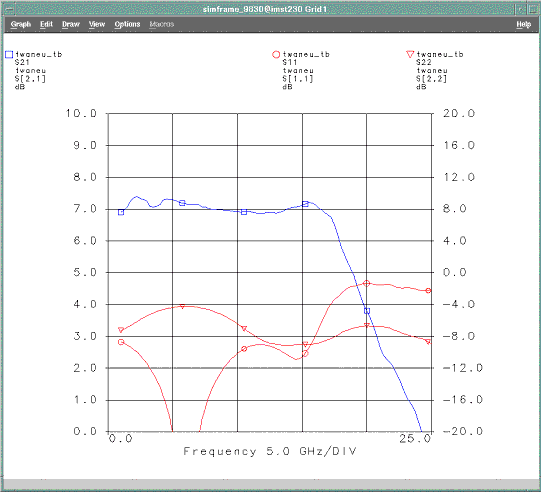Open the Edit menu
The width and height of the screenshot is (541, 492).
tap(46, 24)
